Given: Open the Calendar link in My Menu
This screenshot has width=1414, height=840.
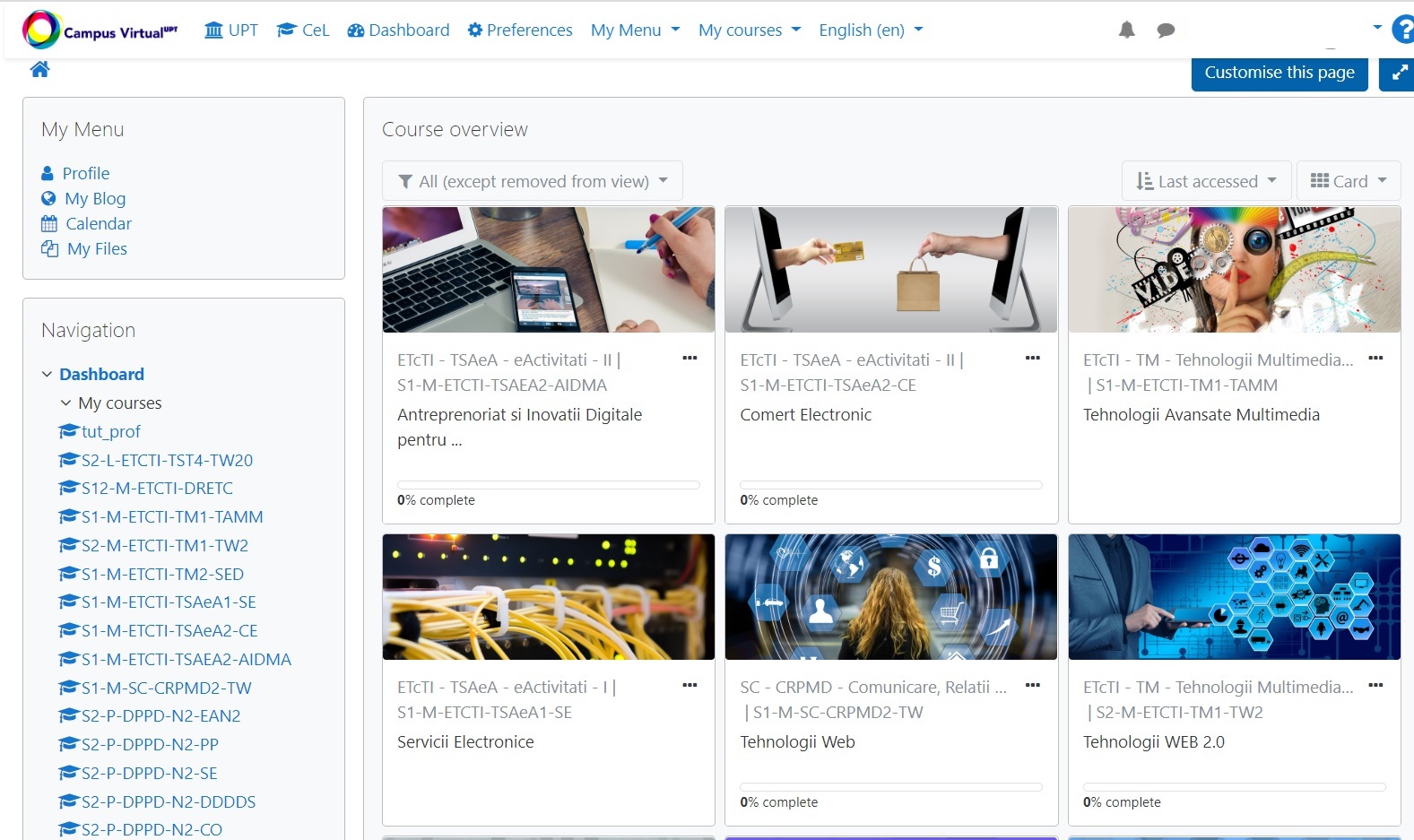Looking at the screenshot, I should 99,224.
